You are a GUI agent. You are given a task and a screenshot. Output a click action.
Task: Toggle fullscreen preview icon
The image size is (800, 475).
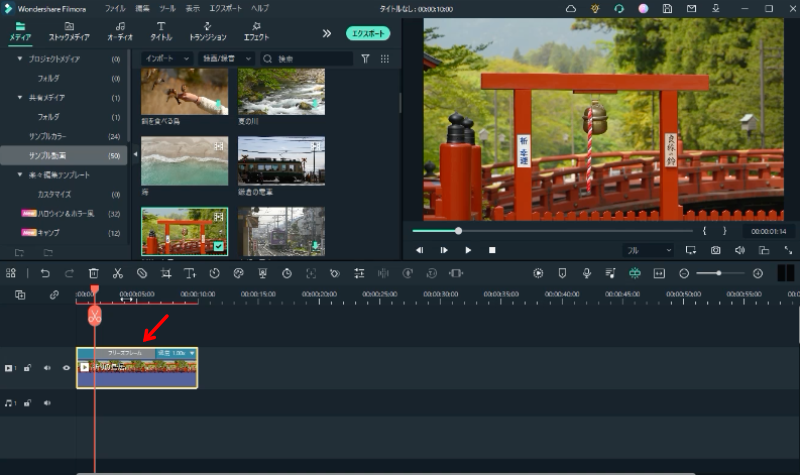[x=788, y=250]
